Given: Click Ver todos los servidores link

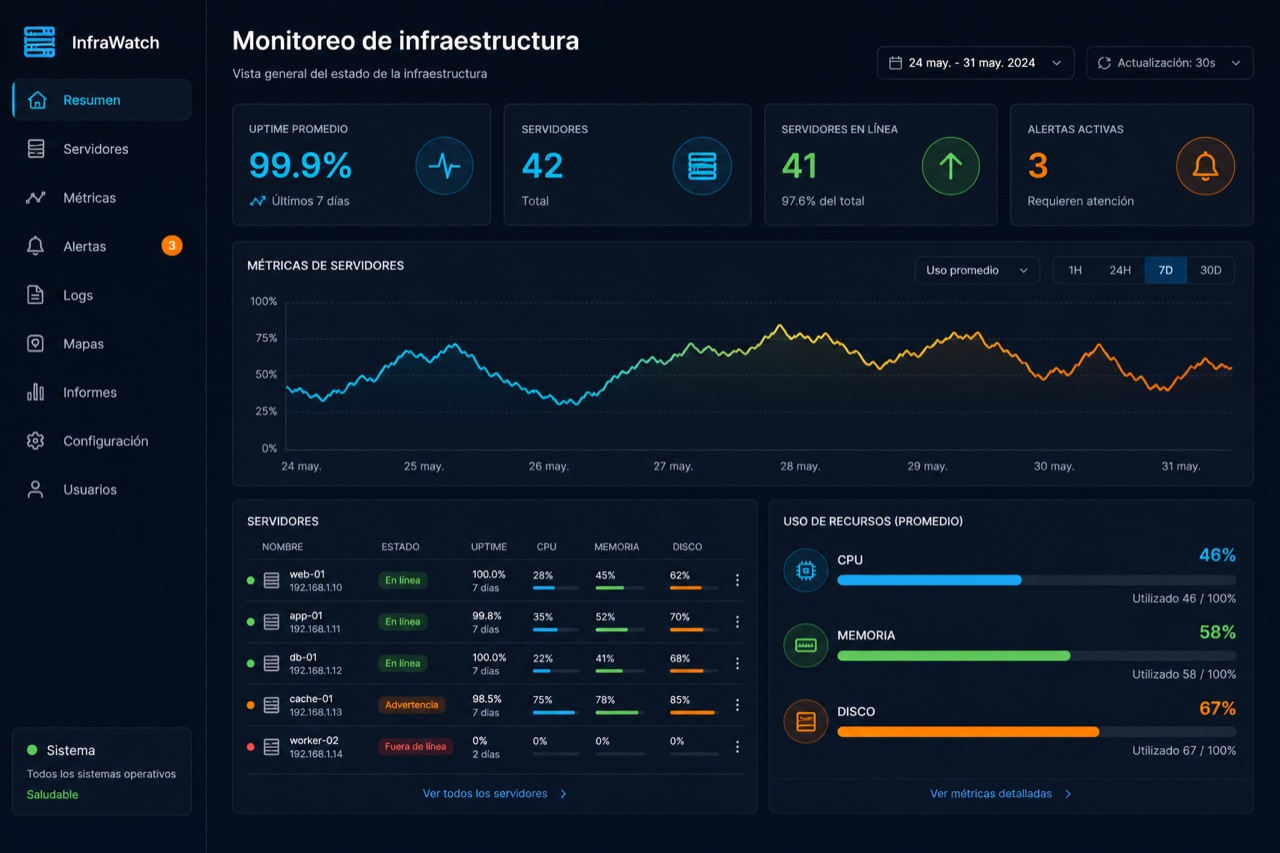Looking at the screenshot, I should [x=495, y=794].
